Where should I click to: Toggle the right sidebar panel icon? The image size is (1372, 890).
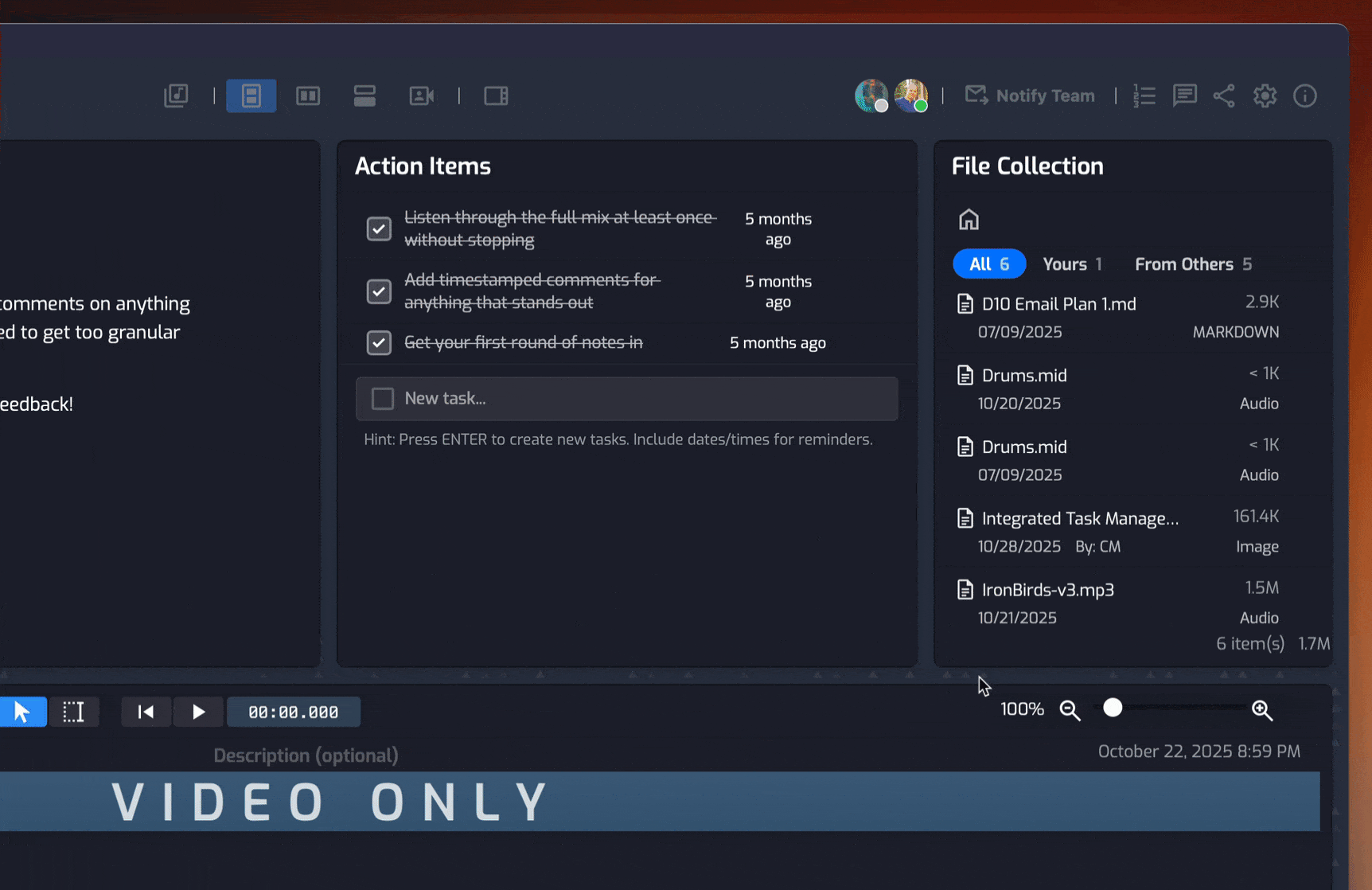pyautogui.click(x=496, y=96)
